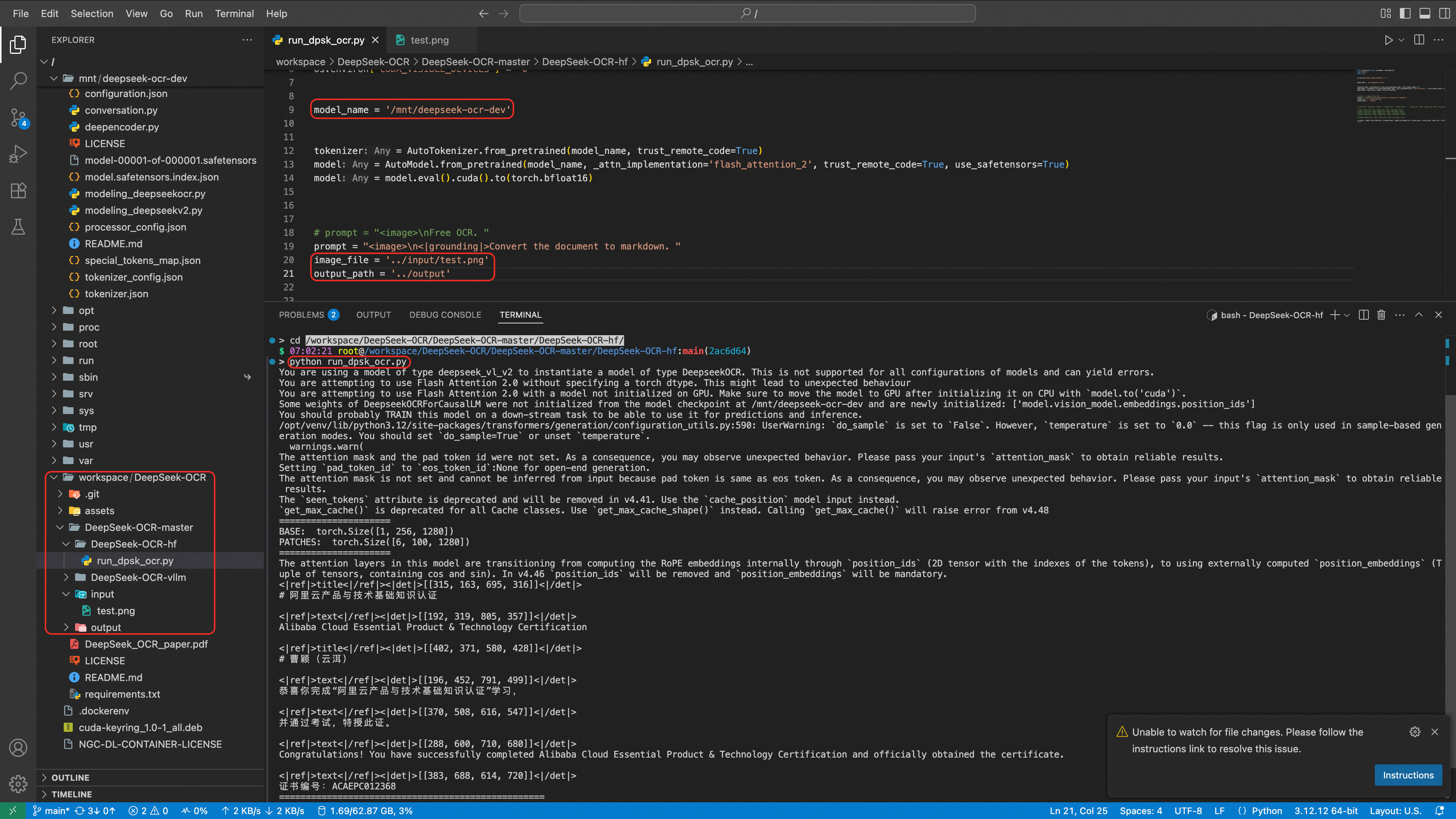Open Run and Debug view
The height and width of the screenshot is (819, 1456).
coord(18,154)
